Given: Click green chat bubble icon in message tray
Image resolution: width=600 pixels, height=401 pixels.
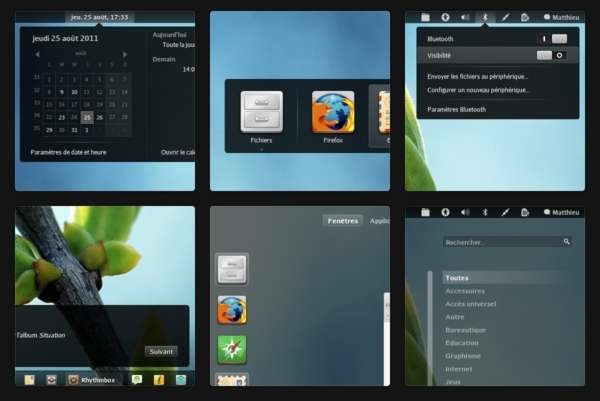Looking at the screenshot, I should pyautogui.click(x=137, y=380).
